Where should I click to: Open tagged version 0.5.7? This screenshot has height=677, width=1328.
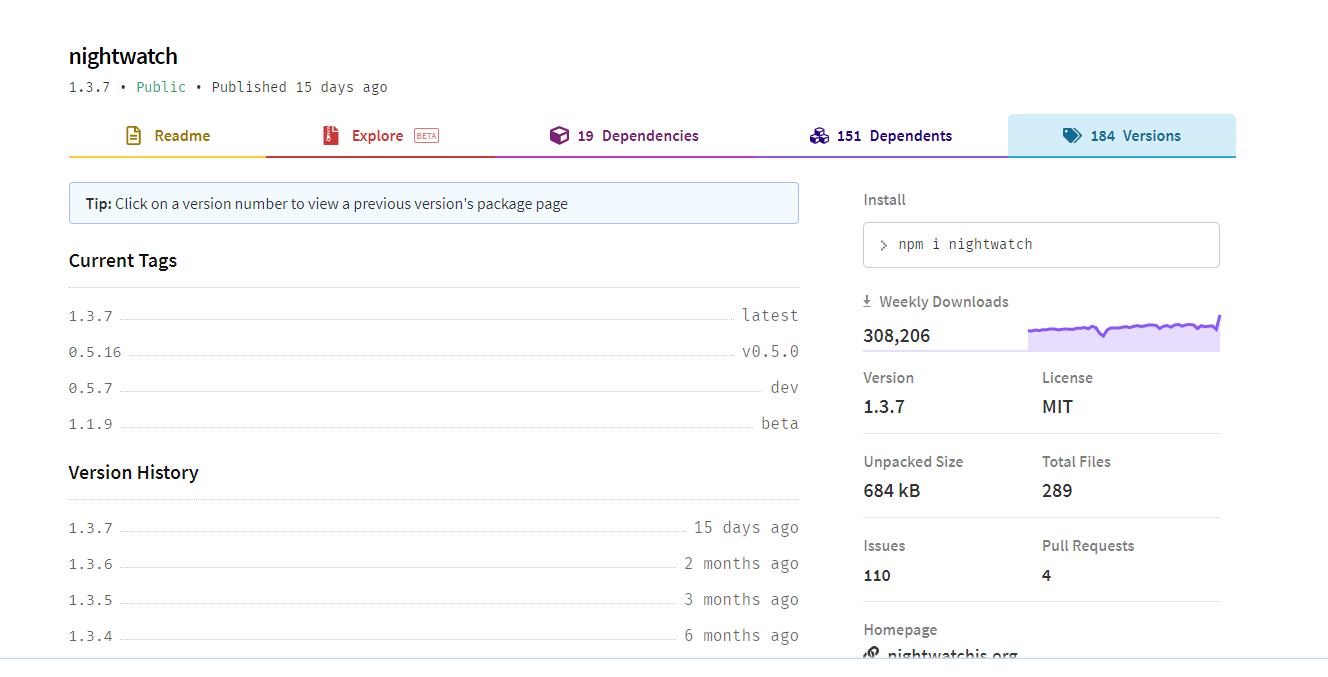[91, 388]
